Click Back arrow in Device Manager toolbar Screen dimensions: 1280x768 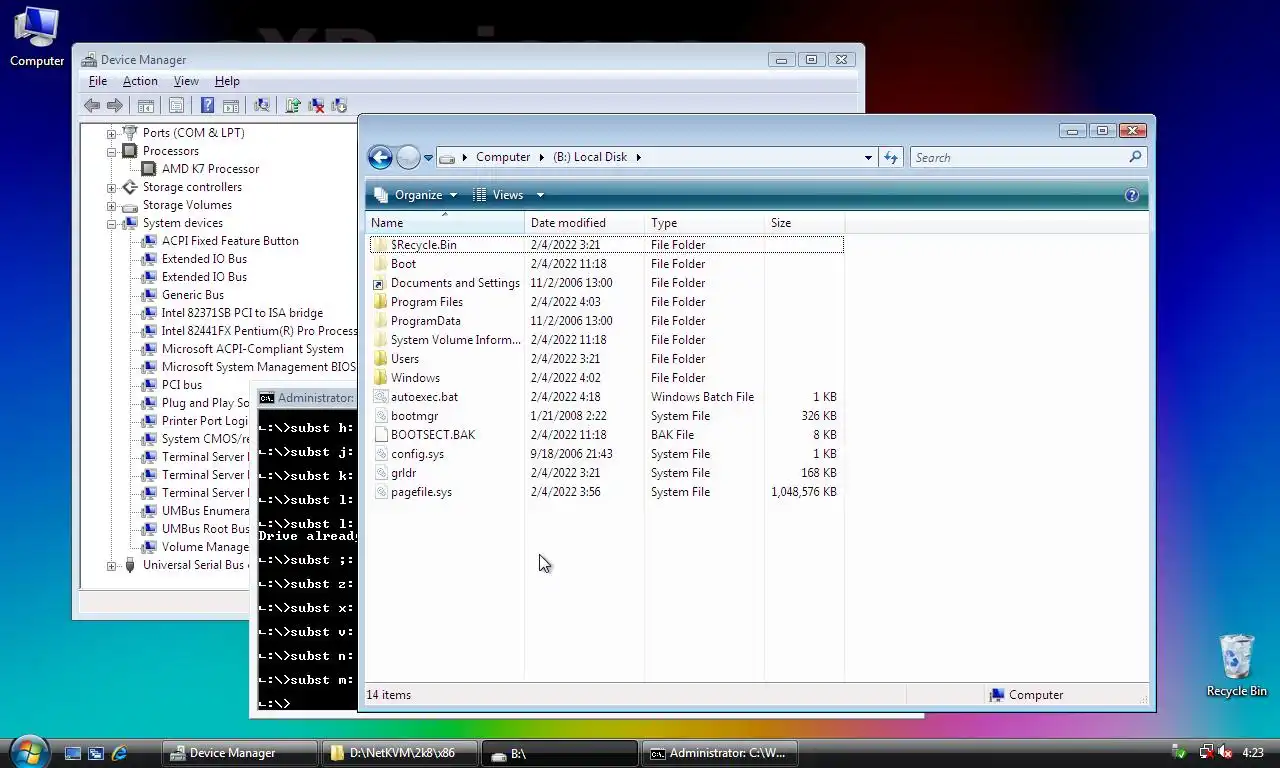pos(92,105)
